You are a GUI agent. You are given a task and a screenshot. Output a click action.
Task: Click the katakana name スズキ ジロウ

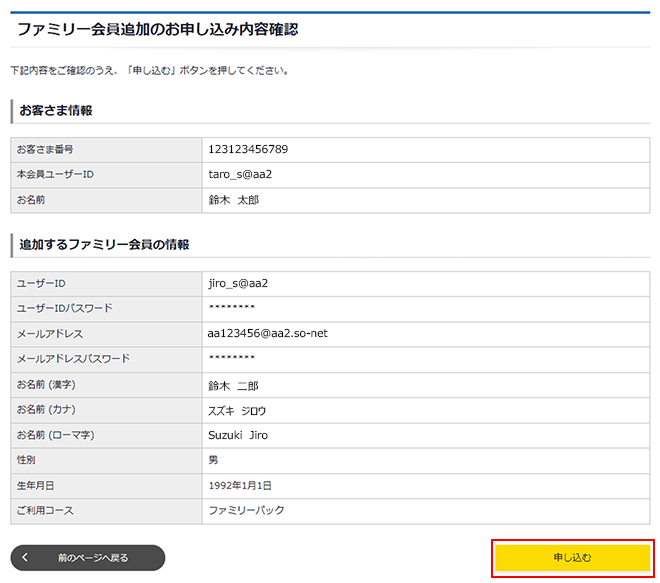click(237, 410)
